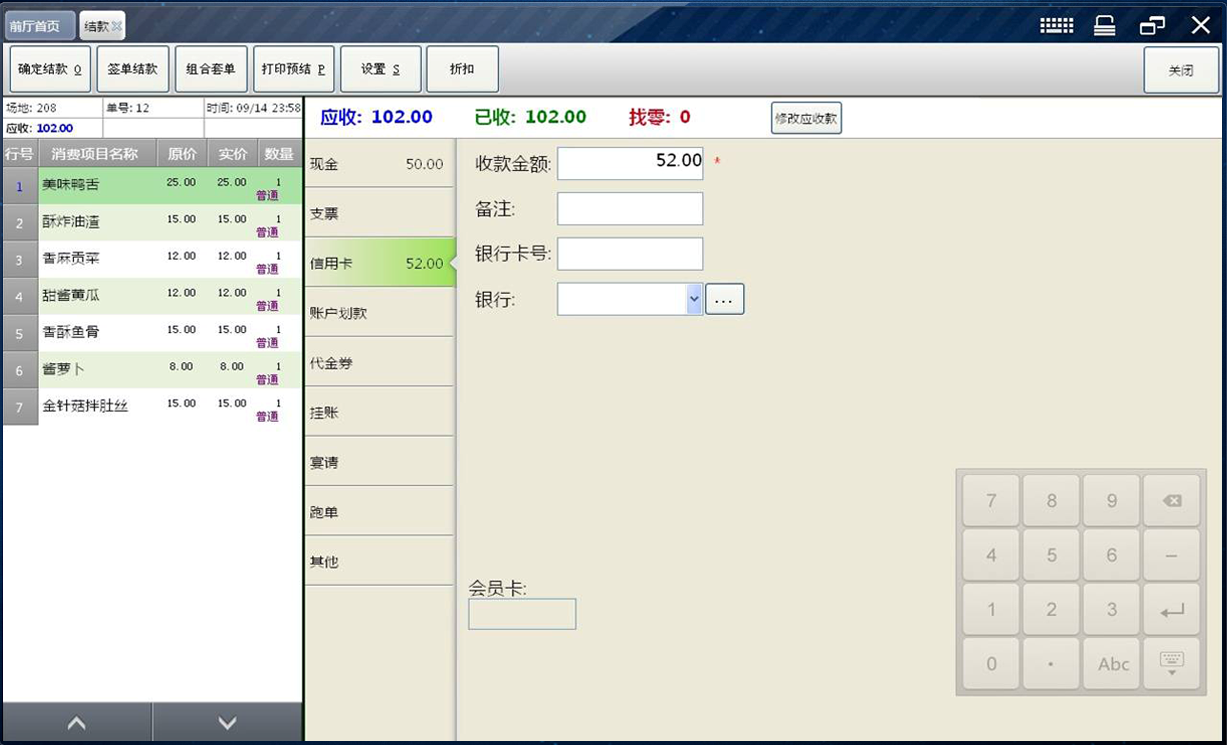The height and width of the screenshot is (745, 1227).
Task: Focus the 备注 input field
Action: (630, 209)
